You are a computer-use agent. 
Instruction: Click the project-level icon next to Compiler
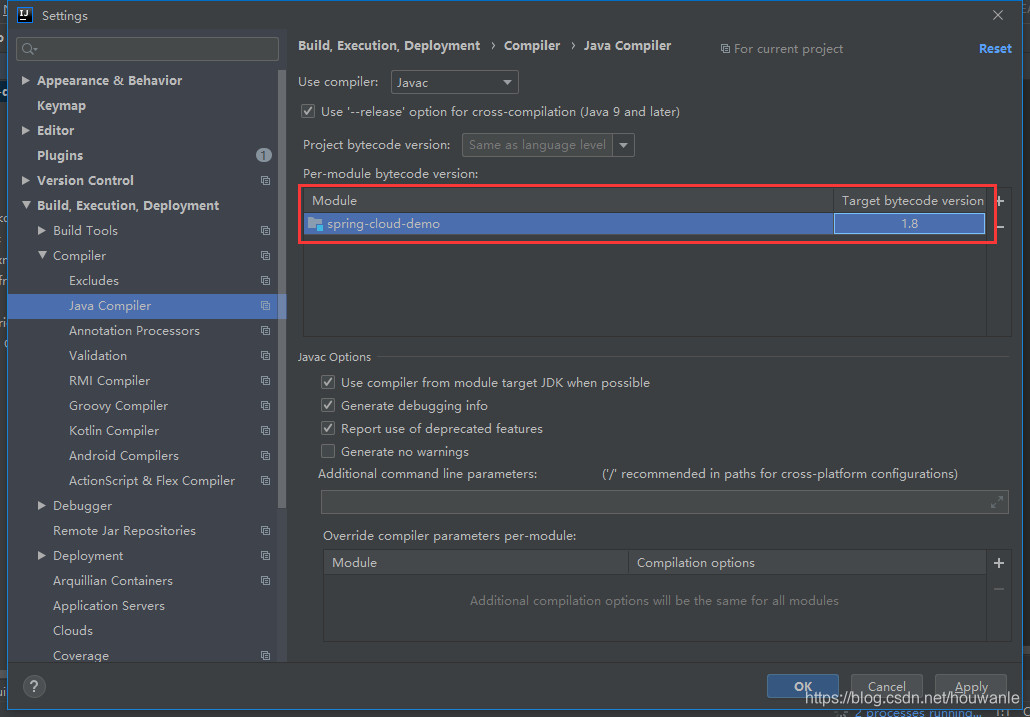pyautogui.click(x=265, y=255)
